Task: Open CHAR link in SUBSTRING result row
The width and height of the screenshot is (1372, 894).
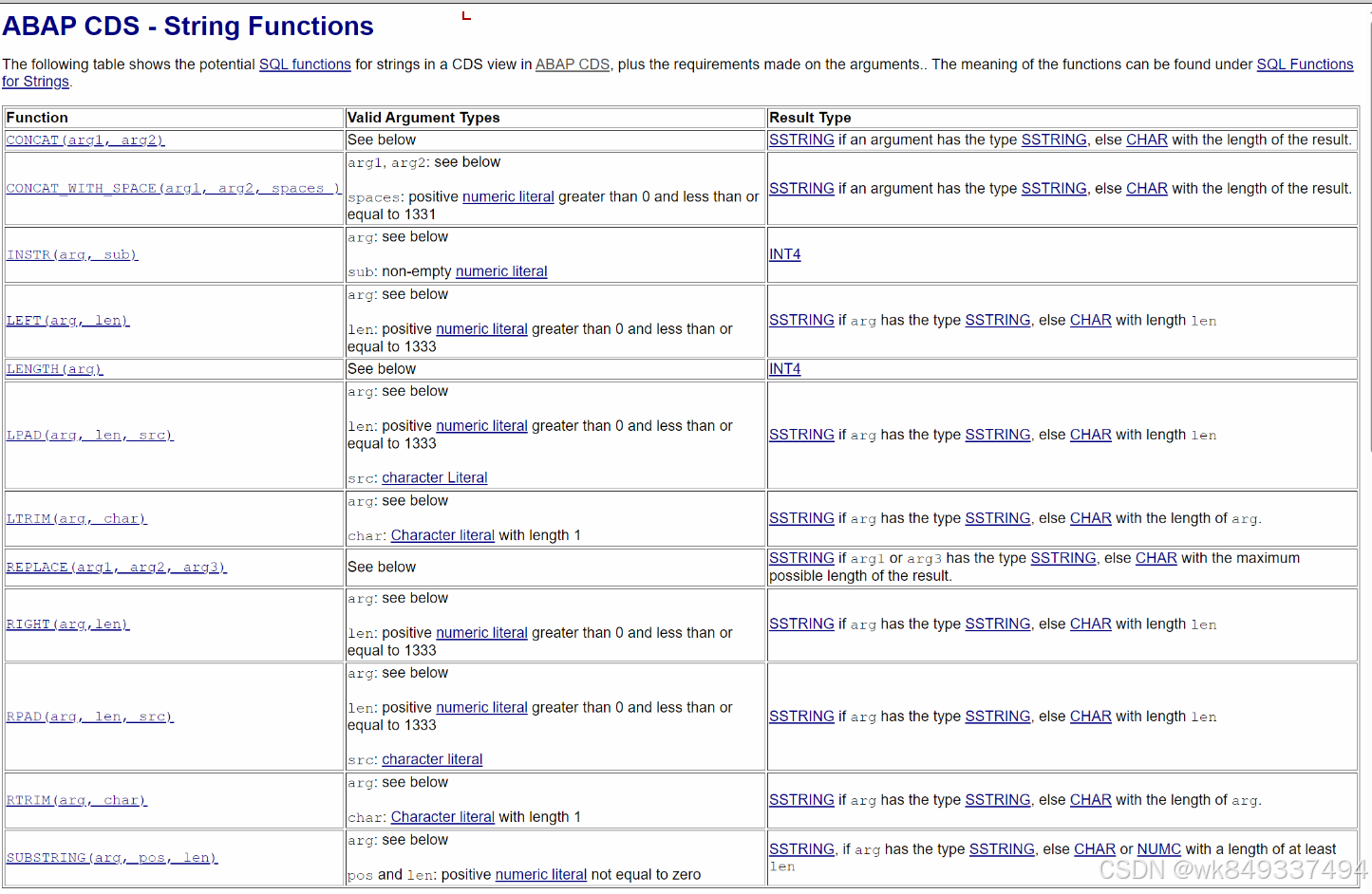Action: pyautogui.click(x=1095, y=849)
